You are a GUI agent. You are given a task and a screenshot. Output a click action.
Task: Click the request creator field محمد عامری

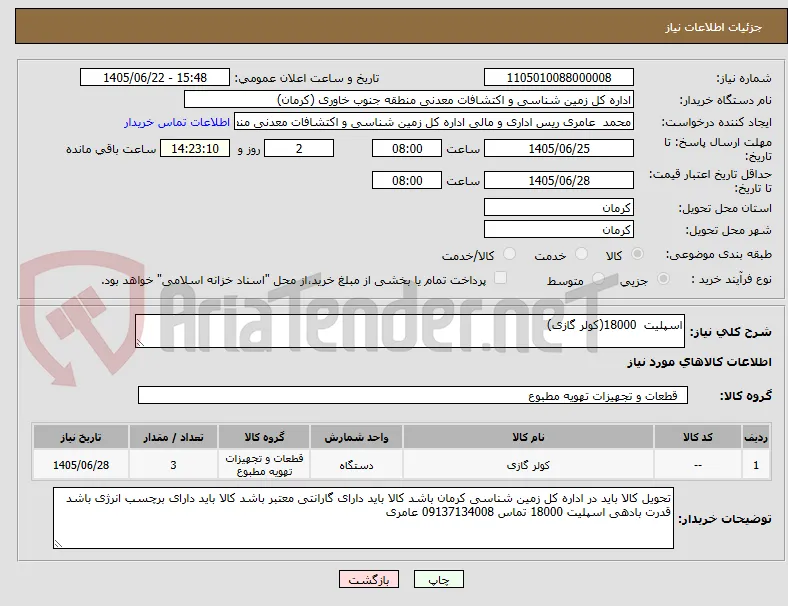click(434, 122)
